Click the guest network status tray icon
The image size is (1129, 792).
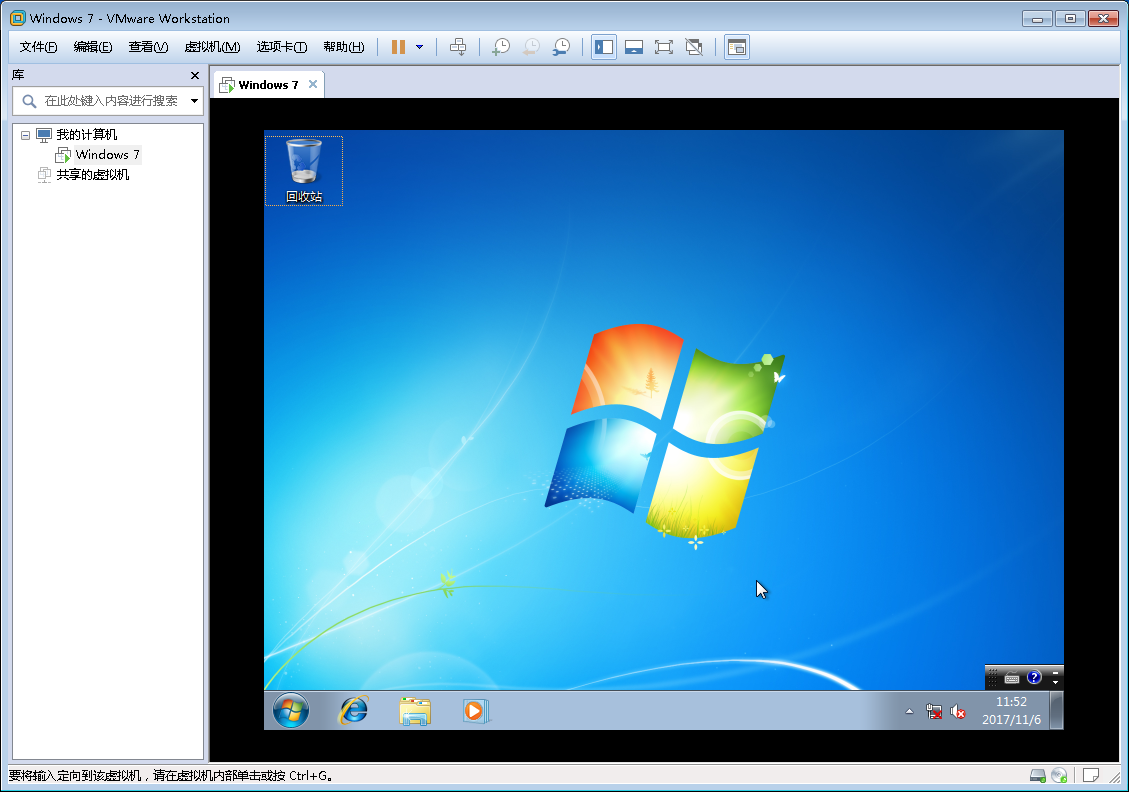click(x=934, y=711)
